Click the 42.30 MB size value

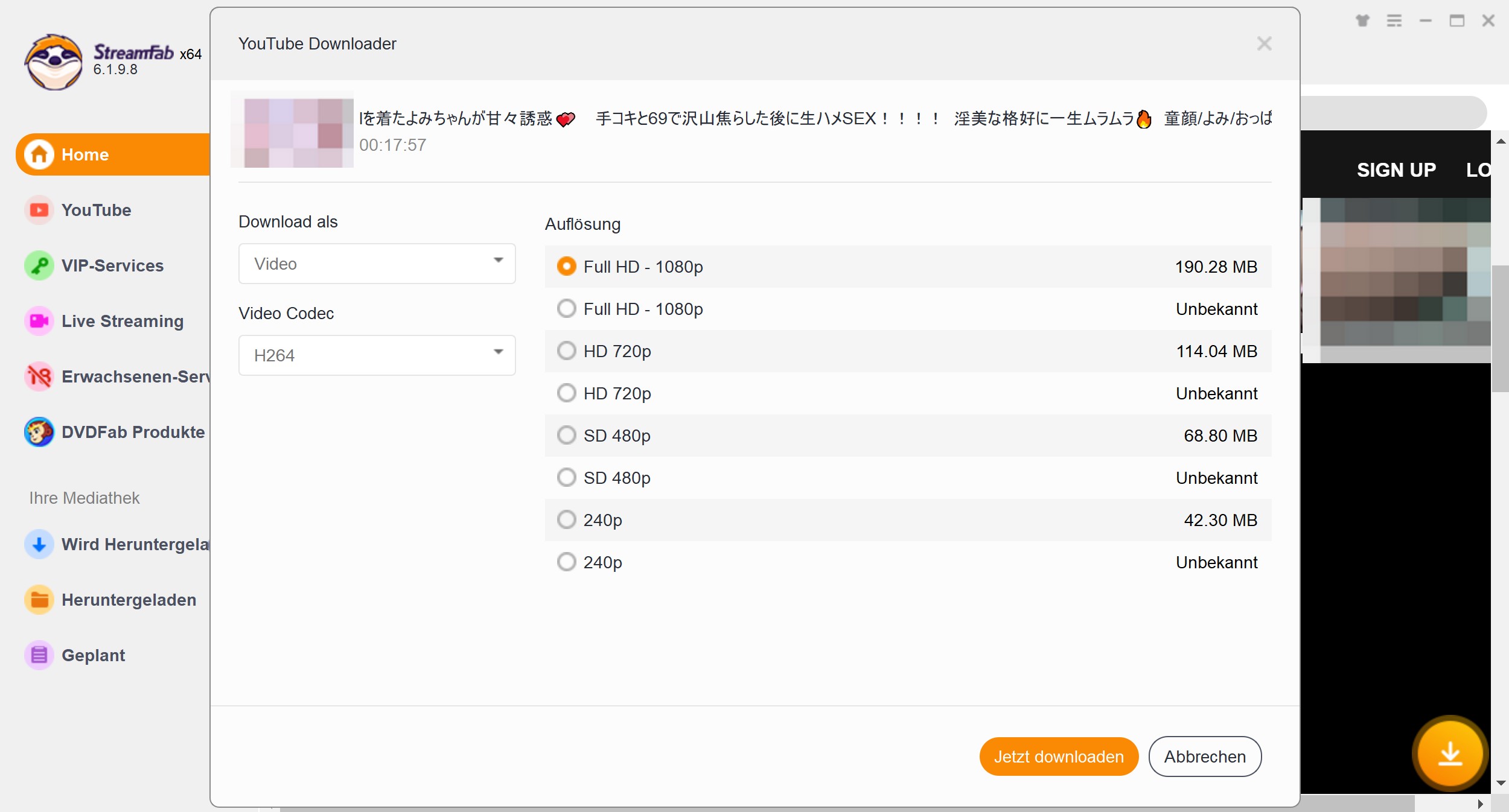[1220, 520]
